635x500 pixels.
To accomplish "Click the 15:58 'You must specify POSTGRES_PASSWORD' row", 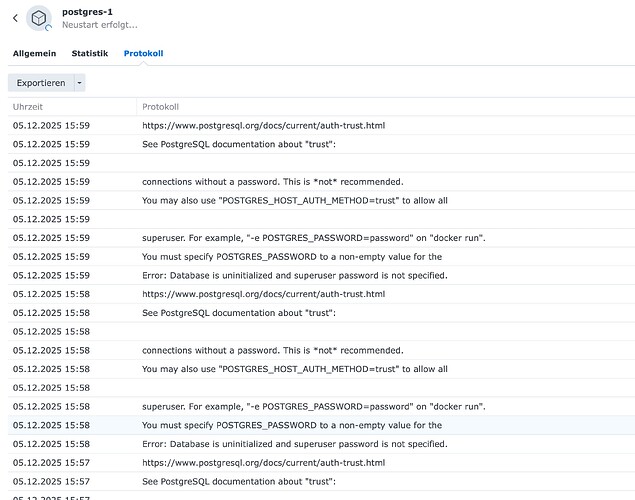I will [291, 425].
